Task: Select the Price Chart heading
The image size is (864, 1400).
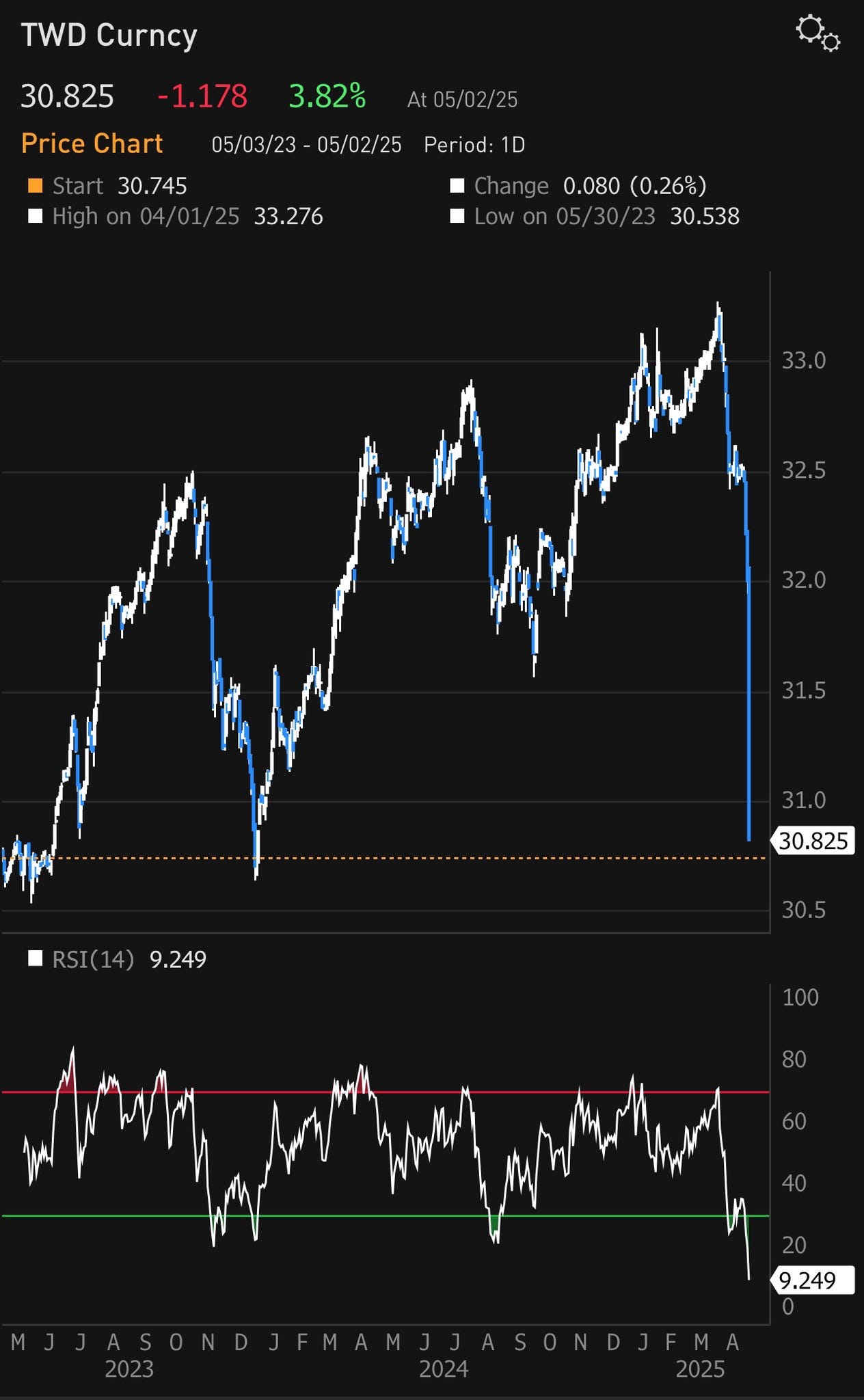Action: (92, 144)
